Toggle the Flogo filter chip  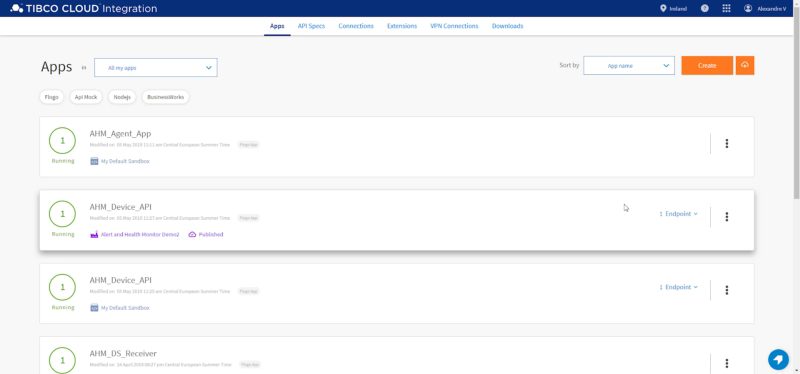52,97
